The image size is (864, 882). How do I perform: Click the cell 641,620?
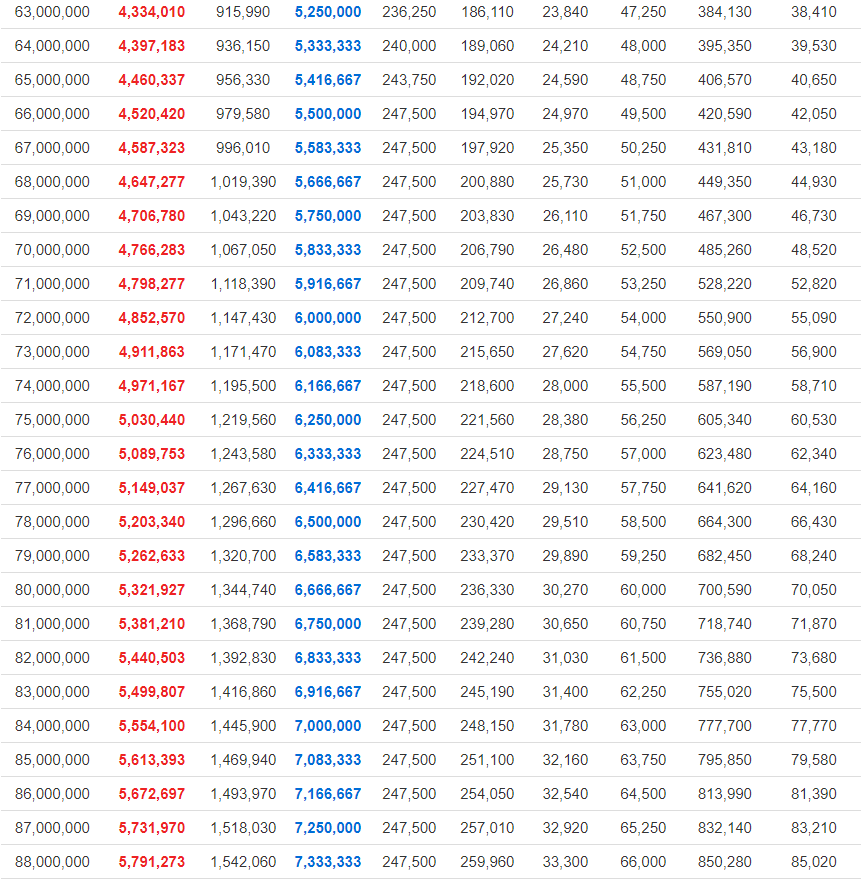[724, 488]
